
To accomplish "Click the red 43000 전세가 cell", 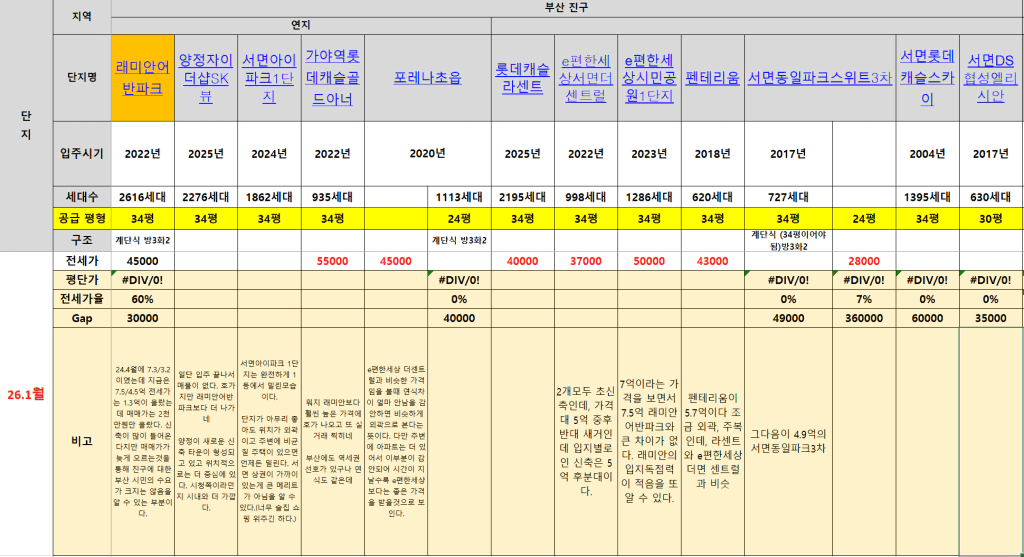I will [712, 261].
